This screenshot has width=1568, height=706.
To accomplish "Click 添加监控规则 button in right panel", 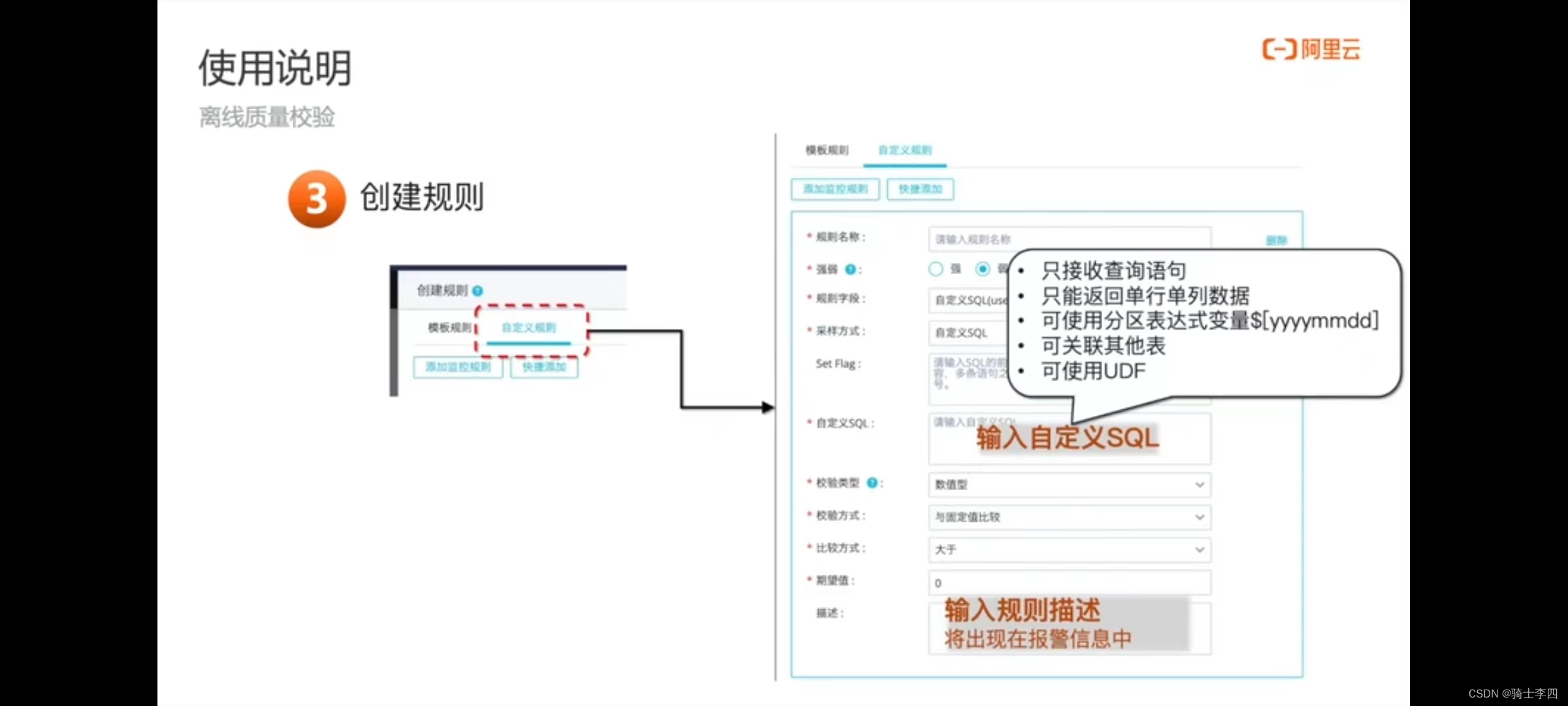I will (835, 189).
